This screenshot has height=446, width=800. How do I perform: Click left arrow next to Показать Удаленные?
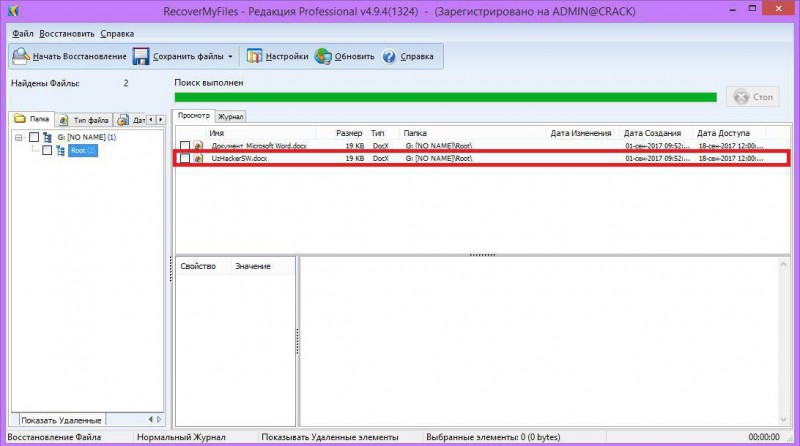[x=151, y=419]
